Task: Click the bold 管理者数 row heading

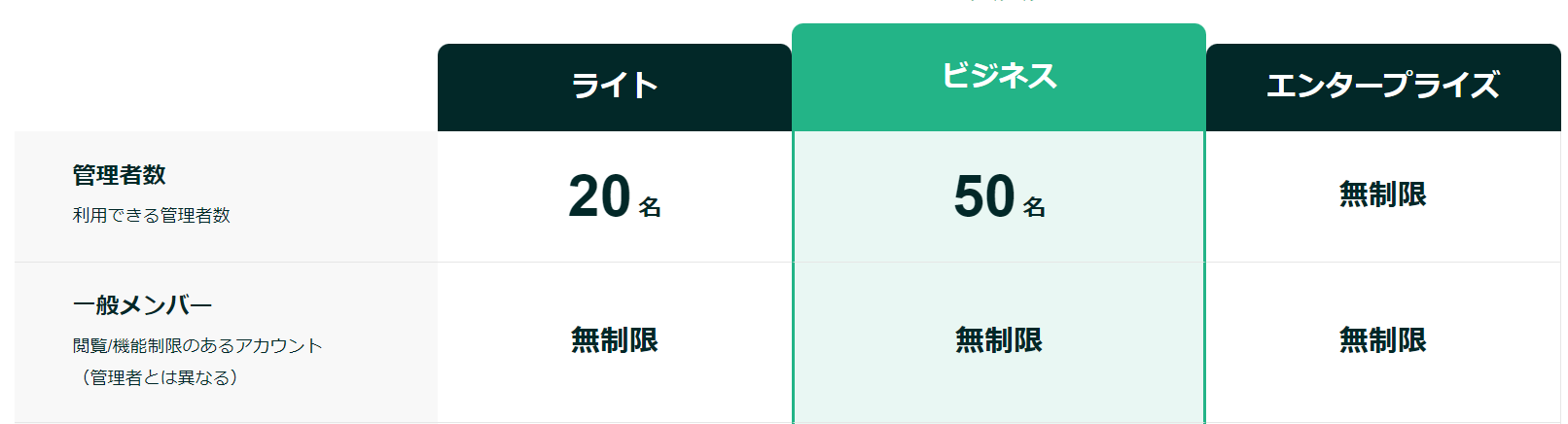Action: (120, 175)
